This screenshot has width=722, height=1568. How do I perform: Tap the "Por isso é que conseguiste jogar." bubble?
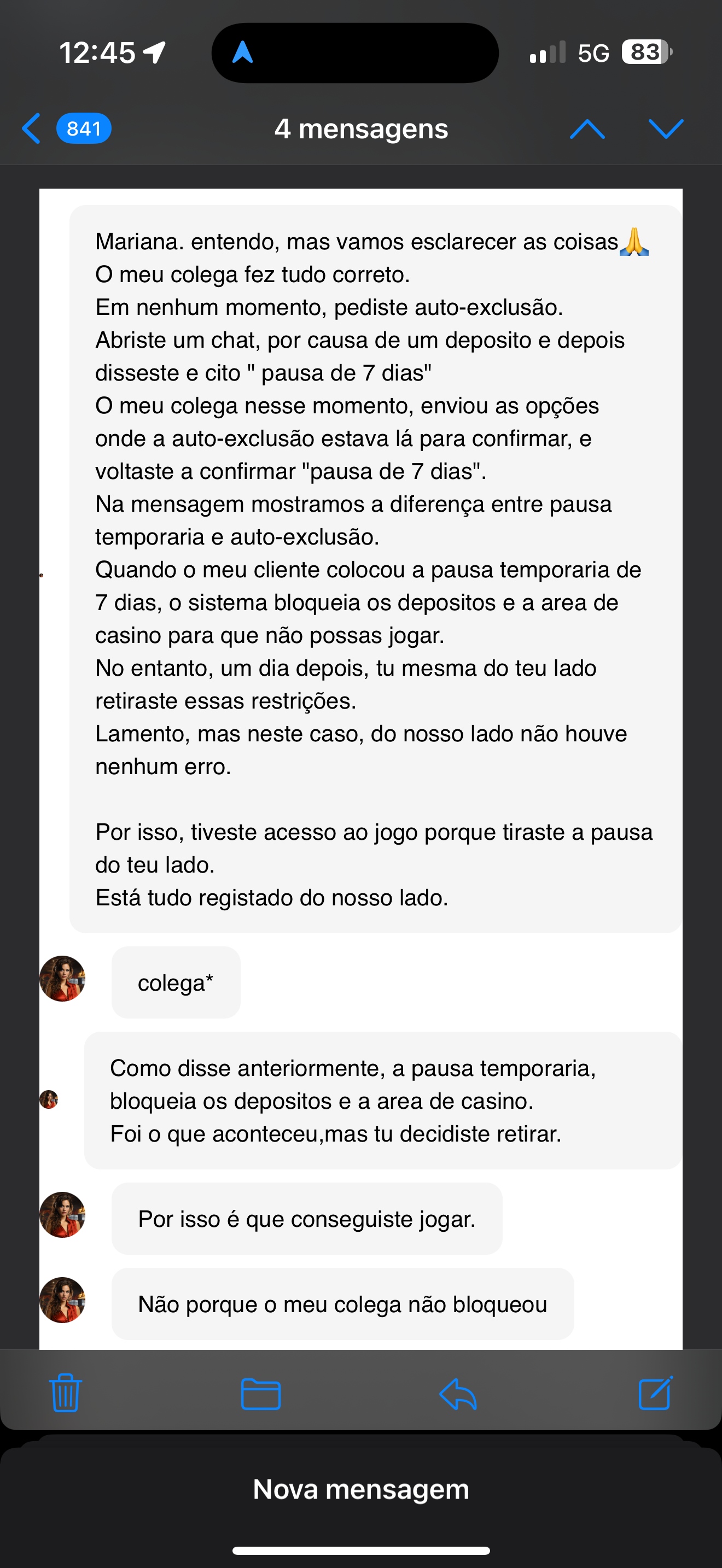tap(307, 1219)
